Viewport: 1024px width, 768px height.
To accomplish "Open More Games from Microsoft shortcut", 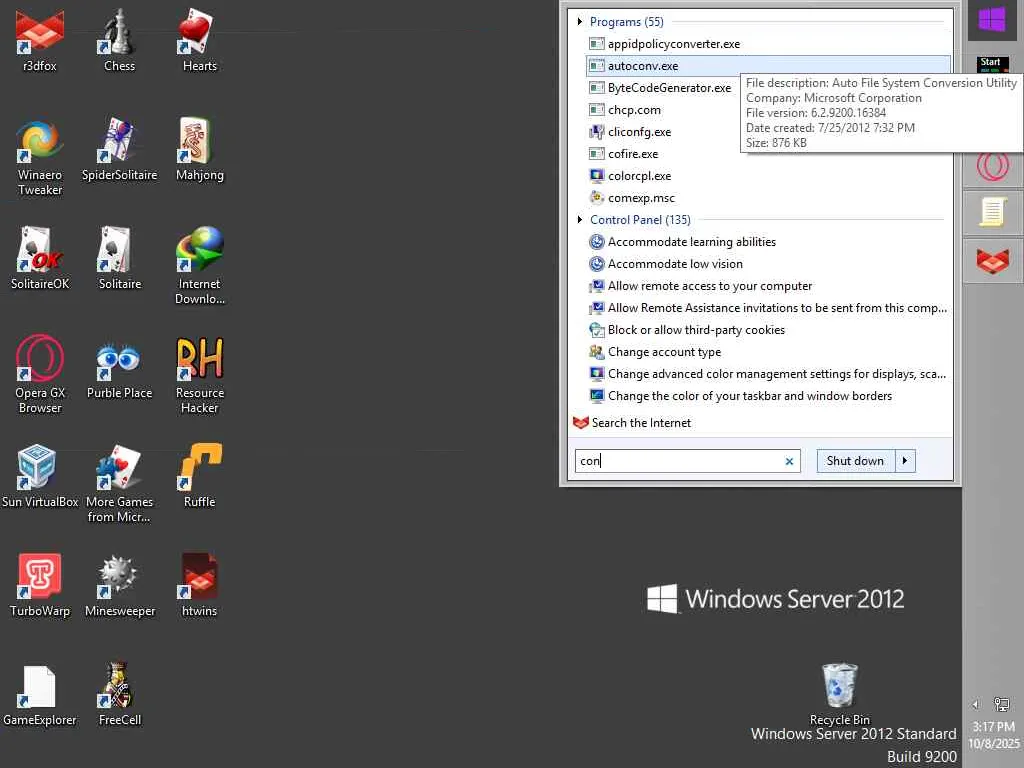I will (120, 483).
